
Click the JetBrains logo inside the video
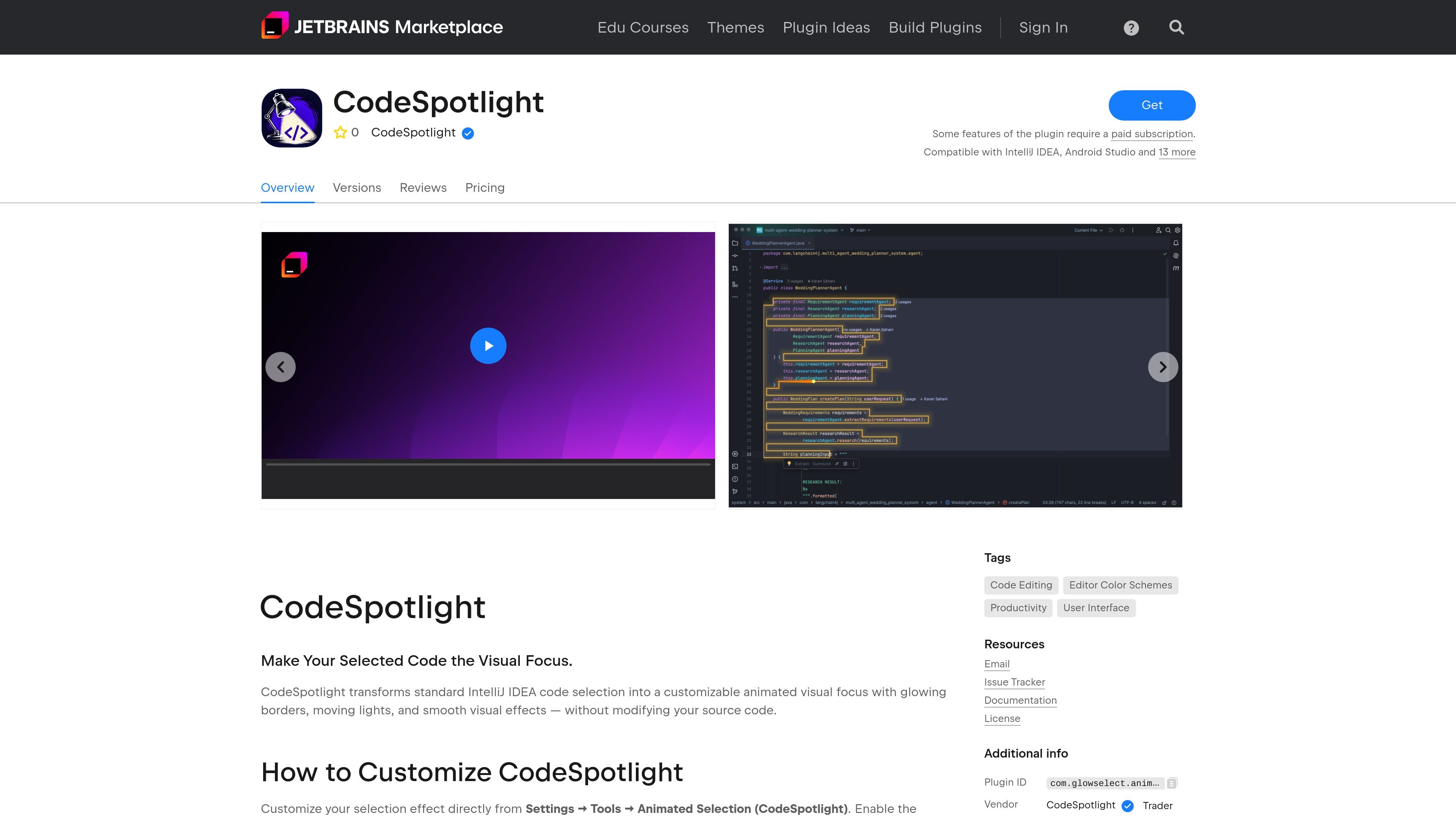click(294, 265)
